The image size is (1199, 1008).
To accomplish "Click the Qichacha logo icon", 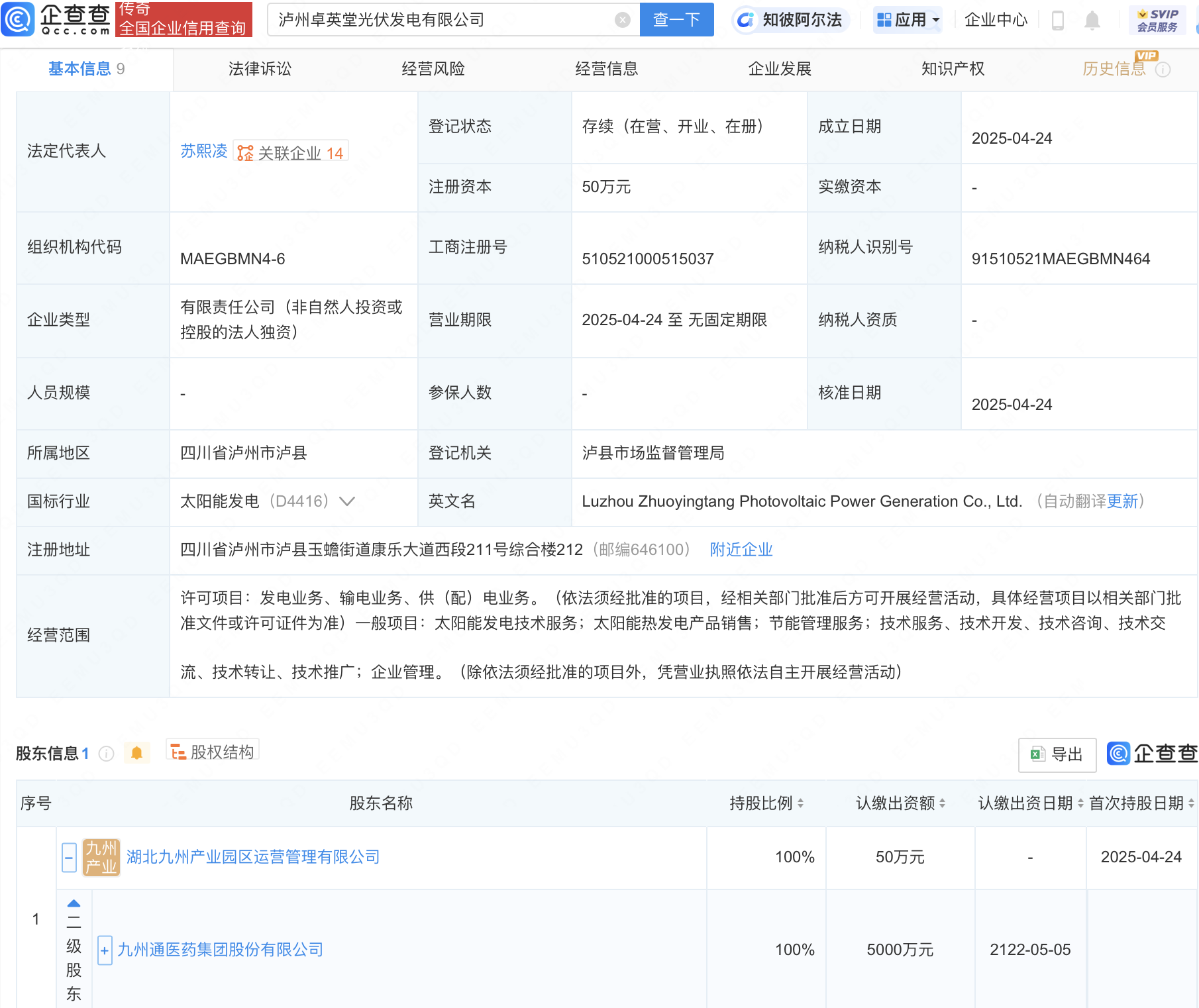I will point(17,19).
